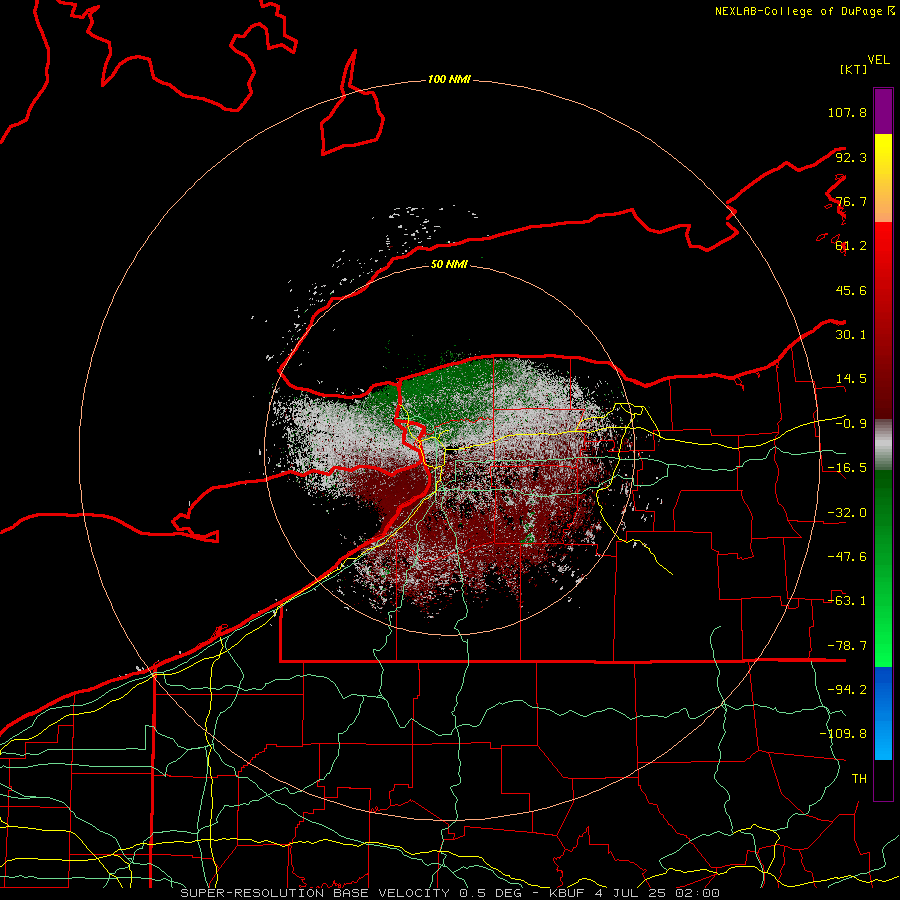The image size is (900, 900).
Task: Click the -0.9 velocity scale value
Action: [x=851, y=424]
